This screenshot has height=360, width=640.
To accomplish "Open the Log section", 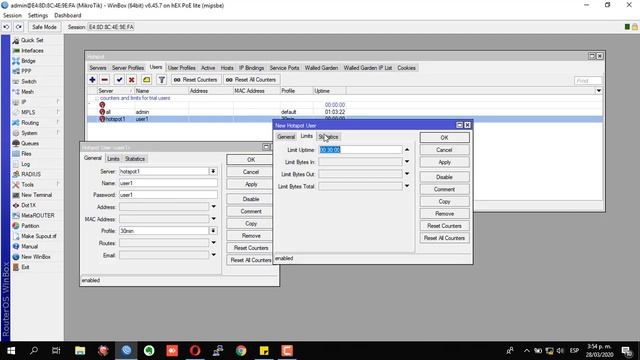I will [25, 164].
